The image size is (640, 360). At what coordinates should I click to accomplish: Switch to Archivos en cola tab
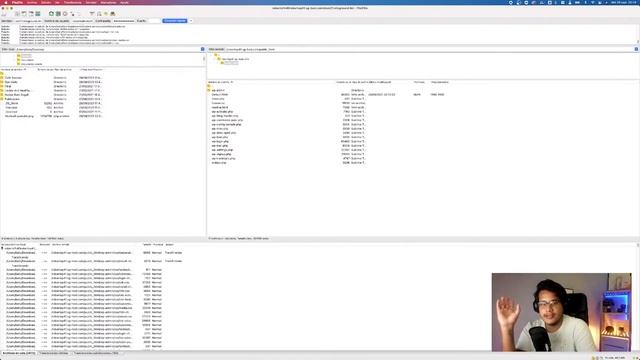[19, 353]
